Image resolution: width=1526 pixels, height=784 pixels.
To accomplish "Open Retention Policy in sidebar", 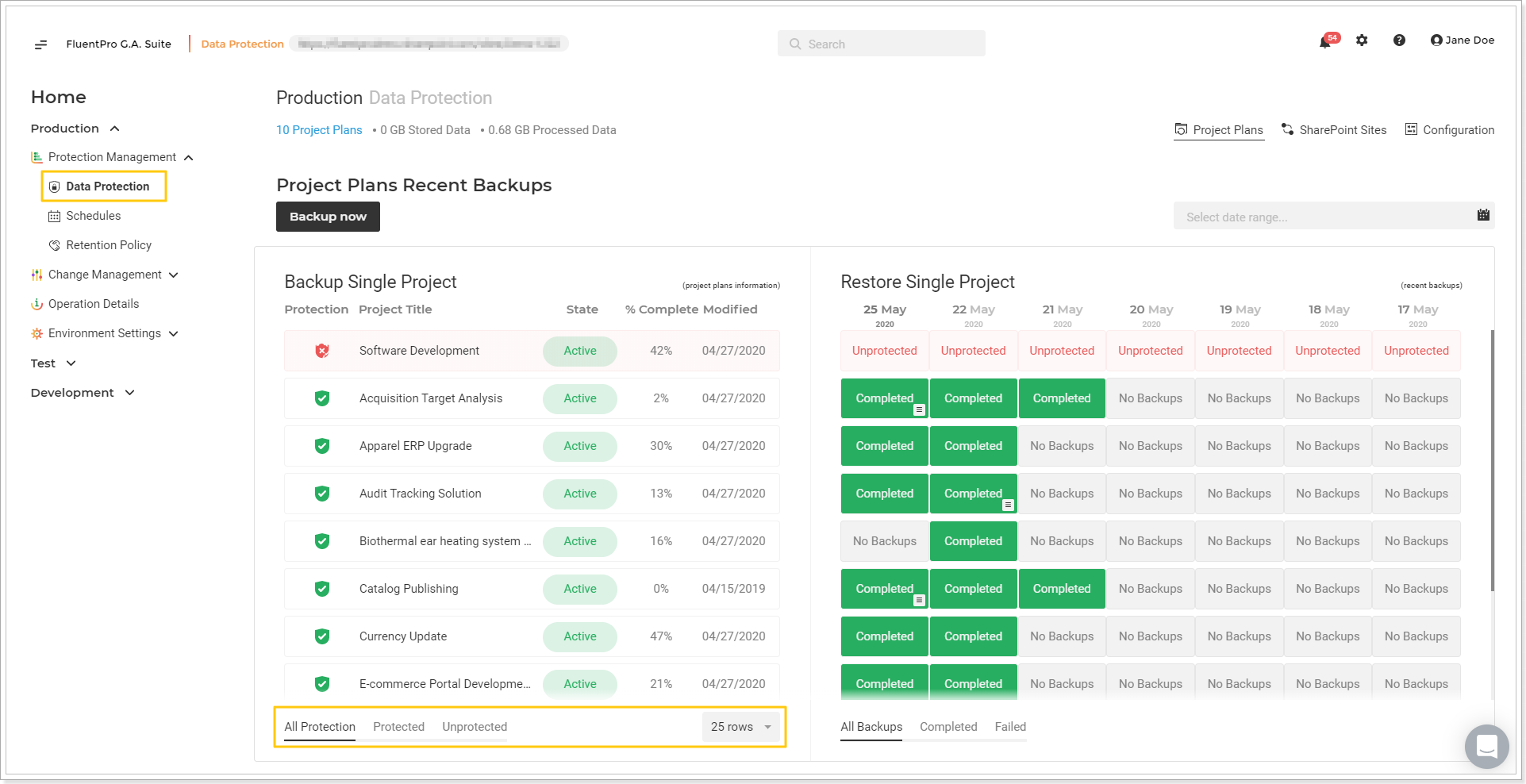I will coord(109,245).
